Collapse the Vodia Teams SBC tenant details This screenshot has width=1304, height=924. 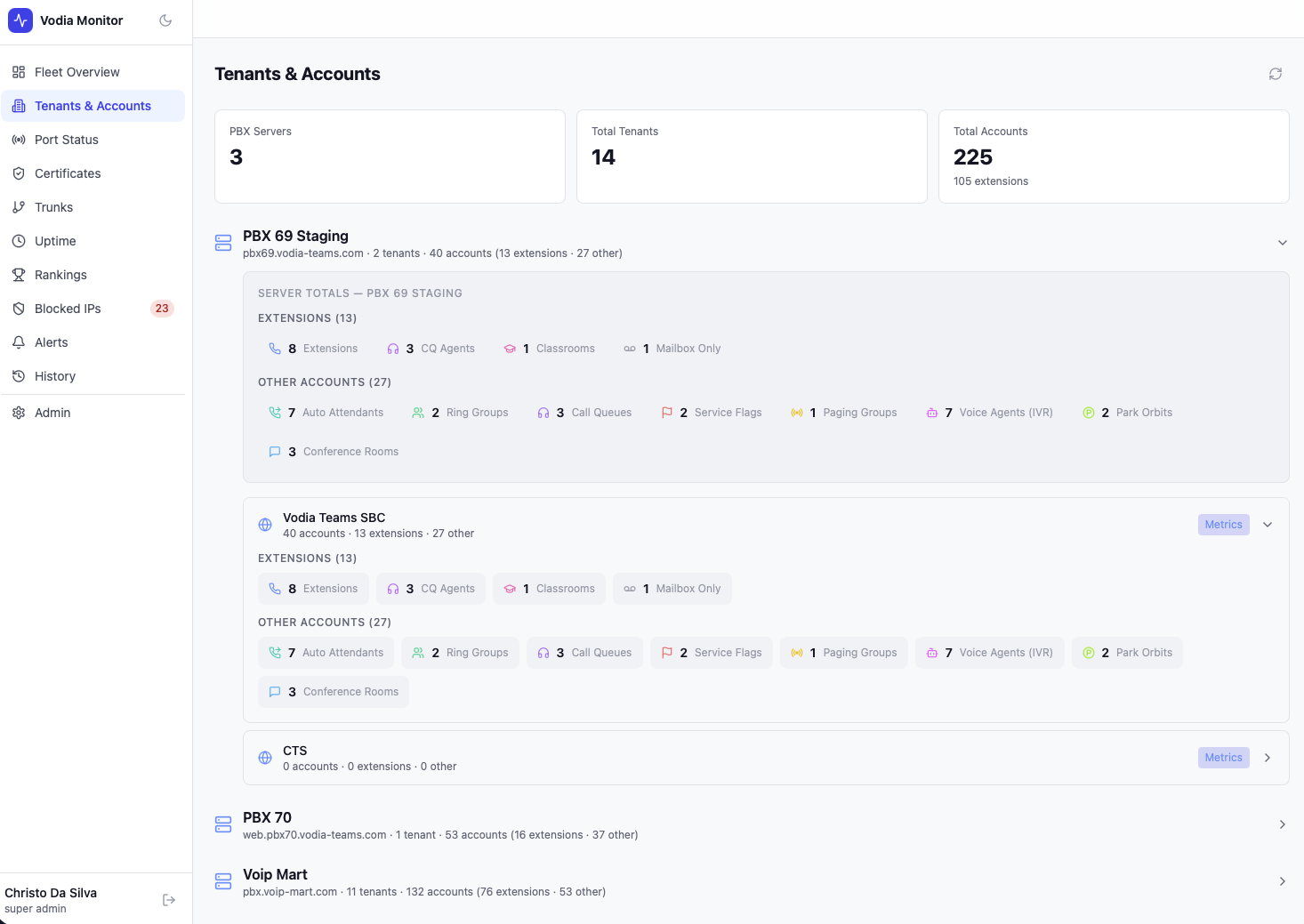click(1268, 525)
